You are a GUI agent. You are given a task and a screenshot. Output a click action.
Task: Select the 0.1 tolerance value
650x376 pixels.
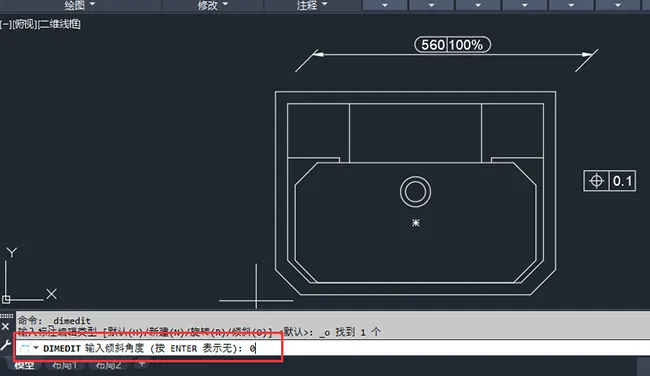tap(622, 181)
